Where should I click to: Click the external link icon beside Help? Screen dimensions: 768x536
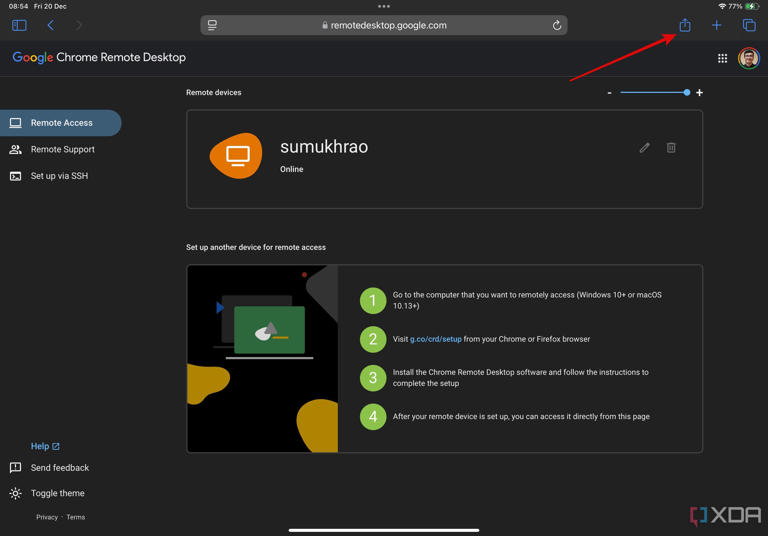click(x=56, y=446)
